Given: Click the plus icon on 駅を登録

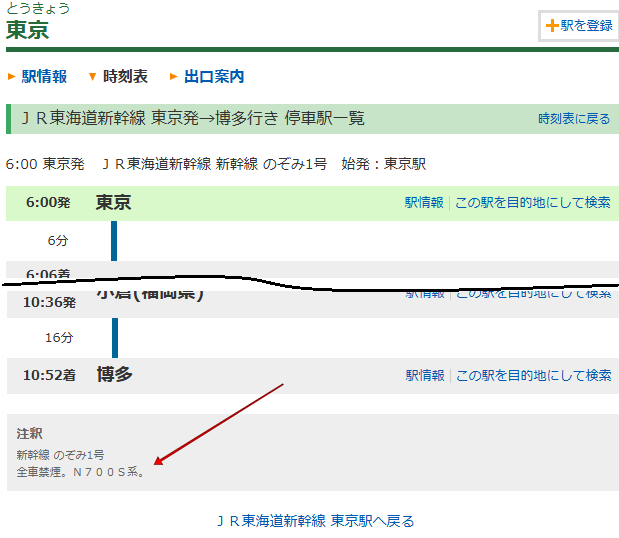Looking at the screenshot, I should [x=552, y=26].
